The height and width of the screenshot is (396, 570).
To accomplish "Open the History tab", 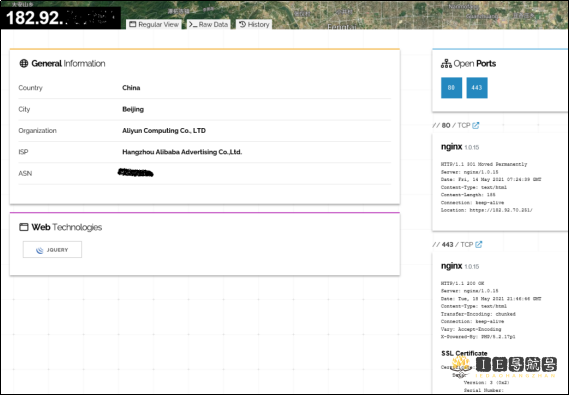I will tap(254, 24).
